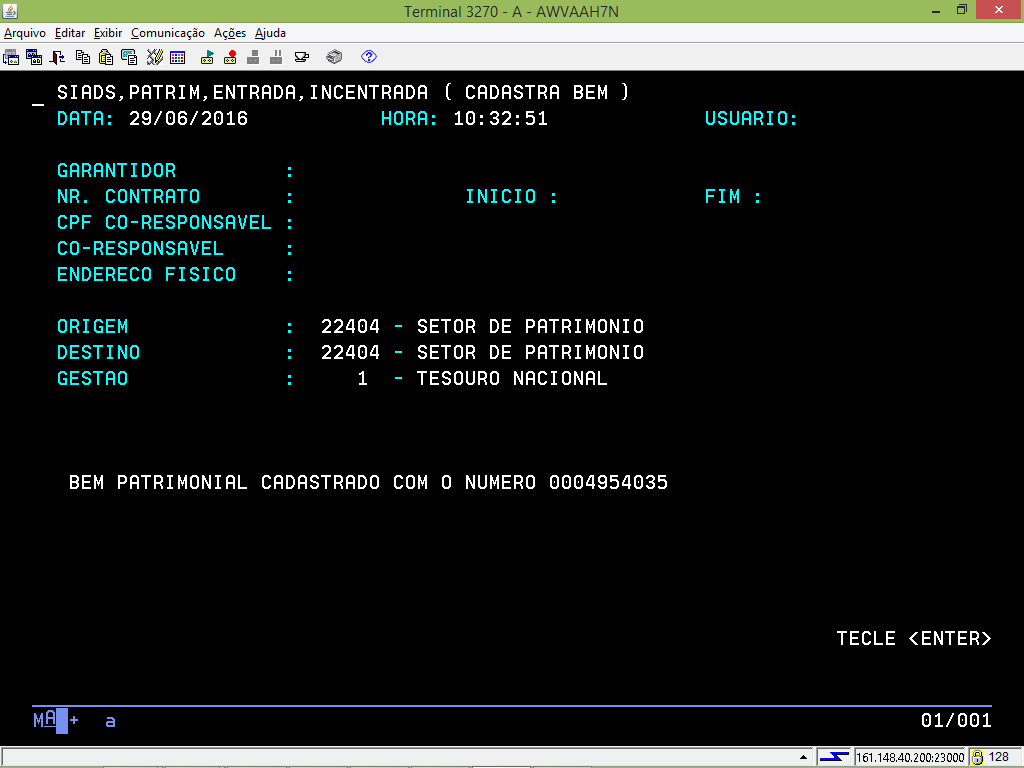Click the grayed pause macro icon
The width and height of the screenshot is (1024, 768).
(x=276, y=57)
